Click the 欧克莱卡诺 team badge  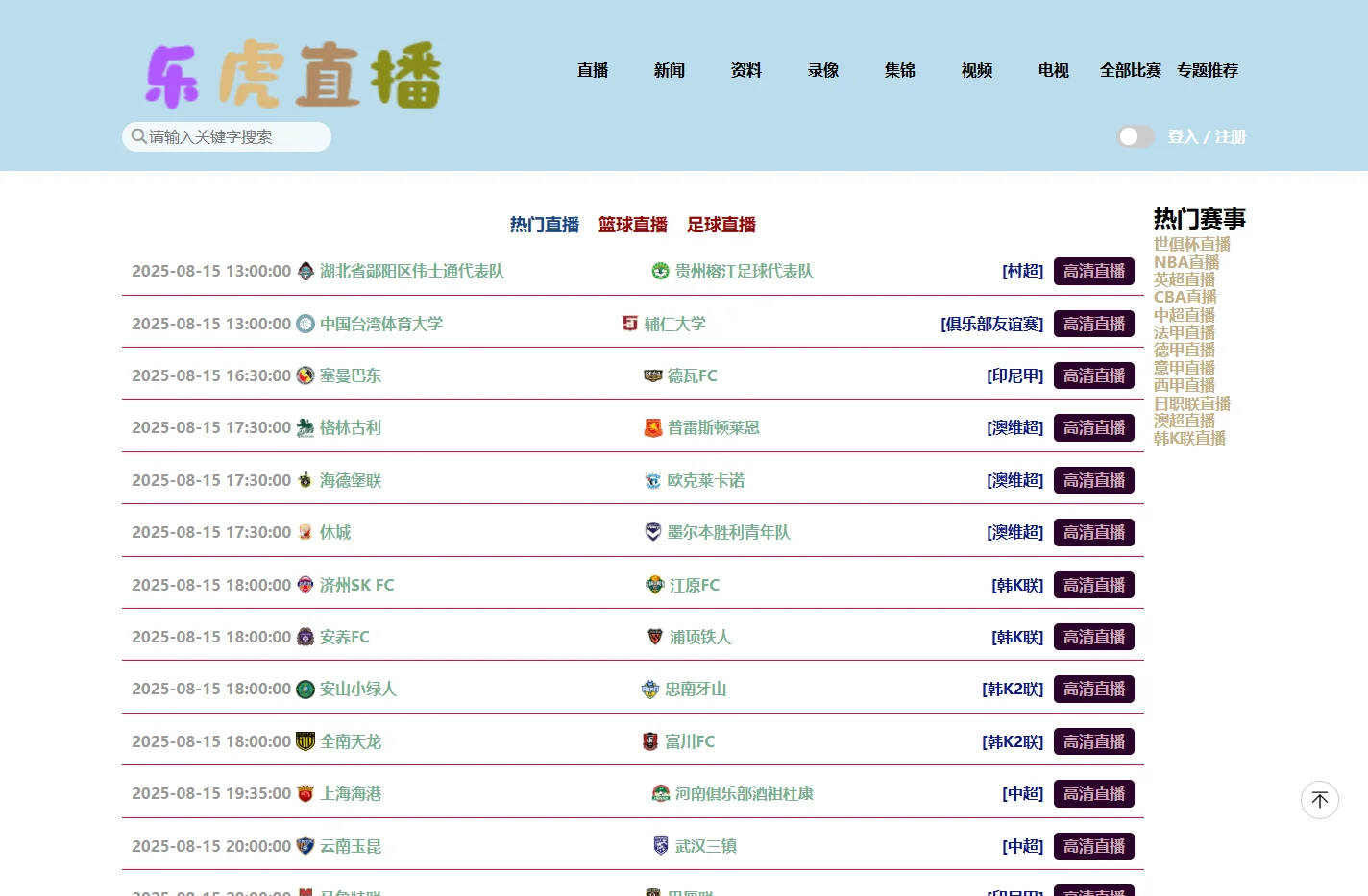653,480
